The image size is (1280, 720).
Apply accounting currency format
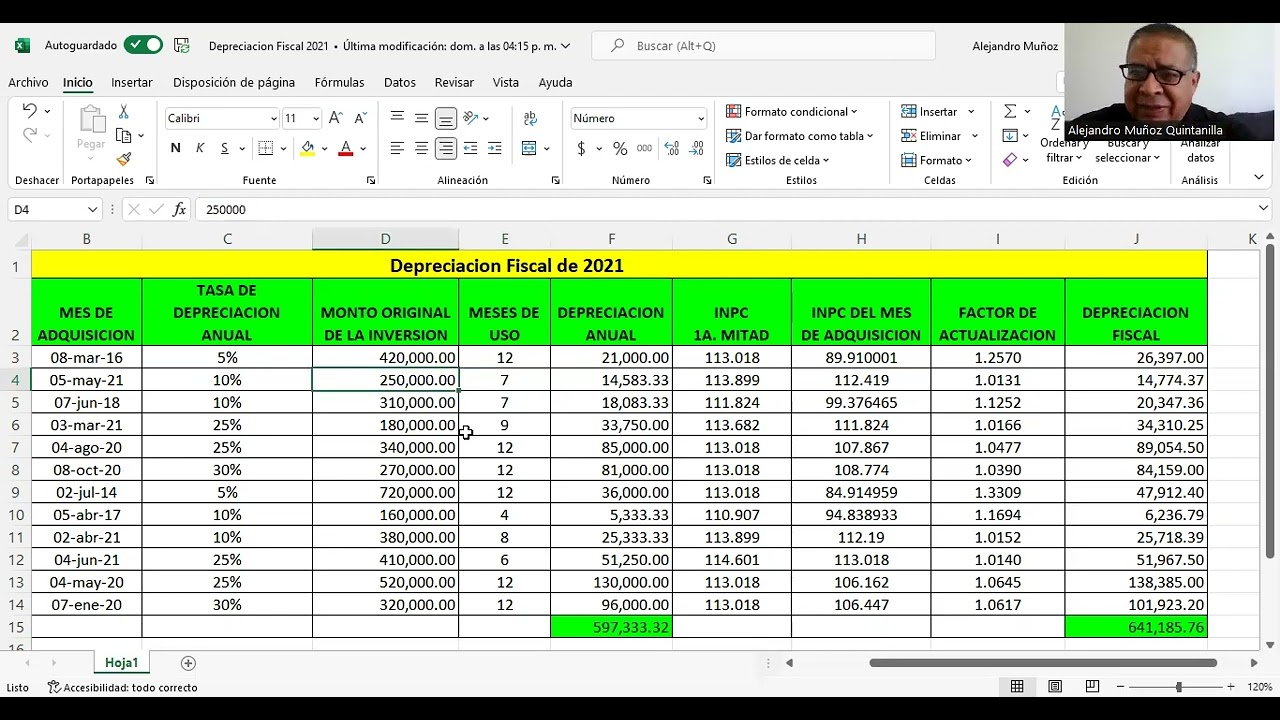pos(581,148)
